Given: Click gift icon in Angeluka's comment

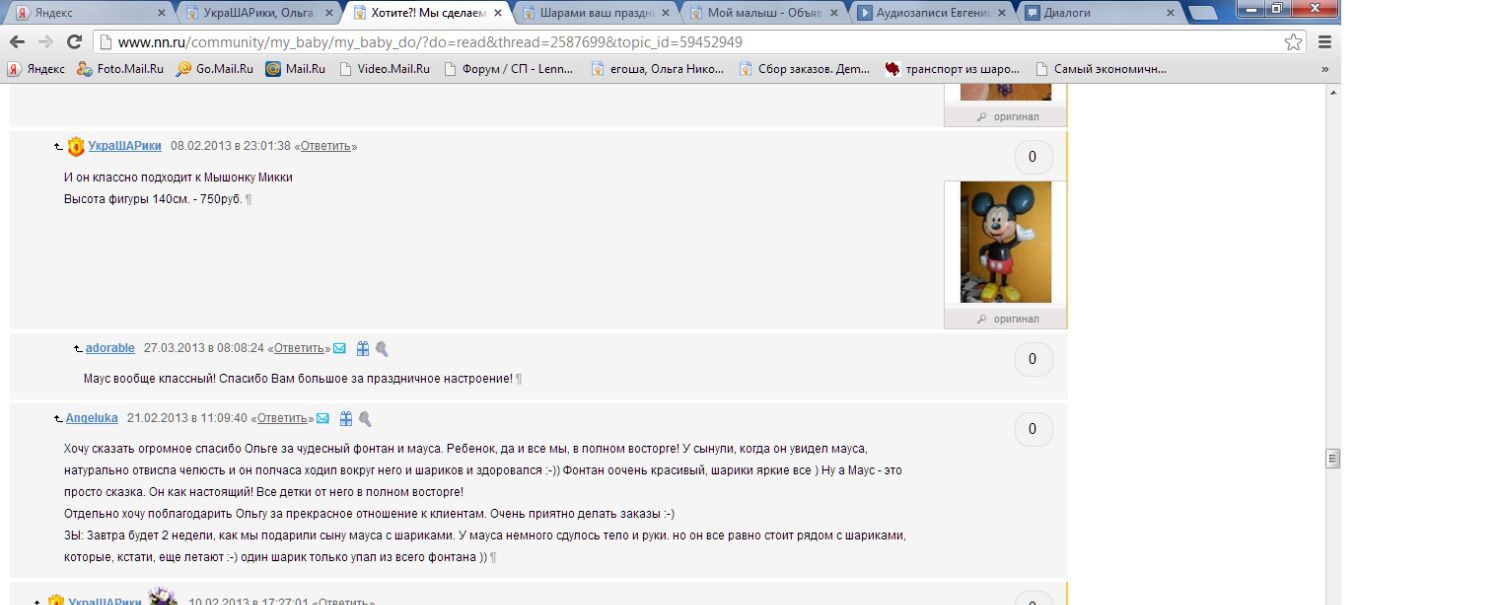Looking at the screenshot, I should (x=346, y=418).
